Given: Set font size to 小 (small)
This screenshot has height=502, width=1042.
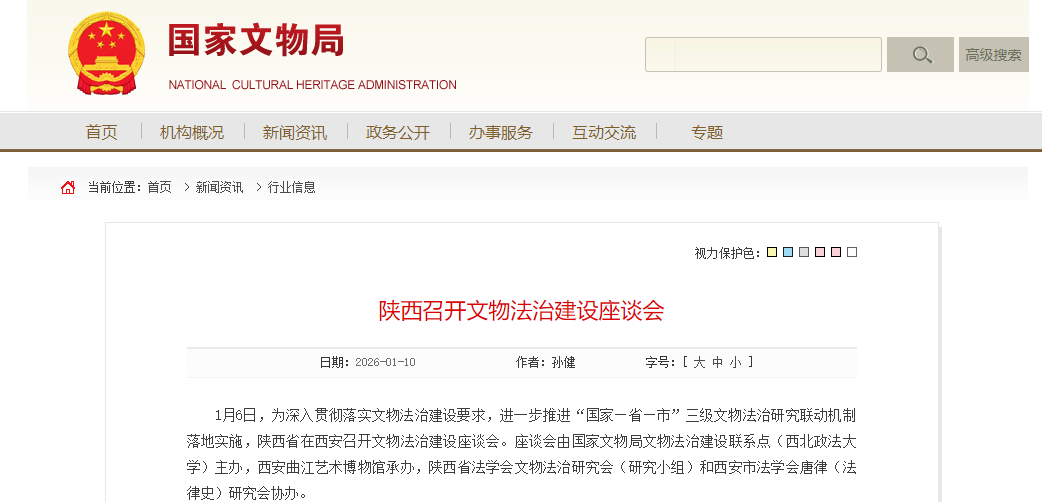Looking at the screenshot, I should tap(735, 362).
